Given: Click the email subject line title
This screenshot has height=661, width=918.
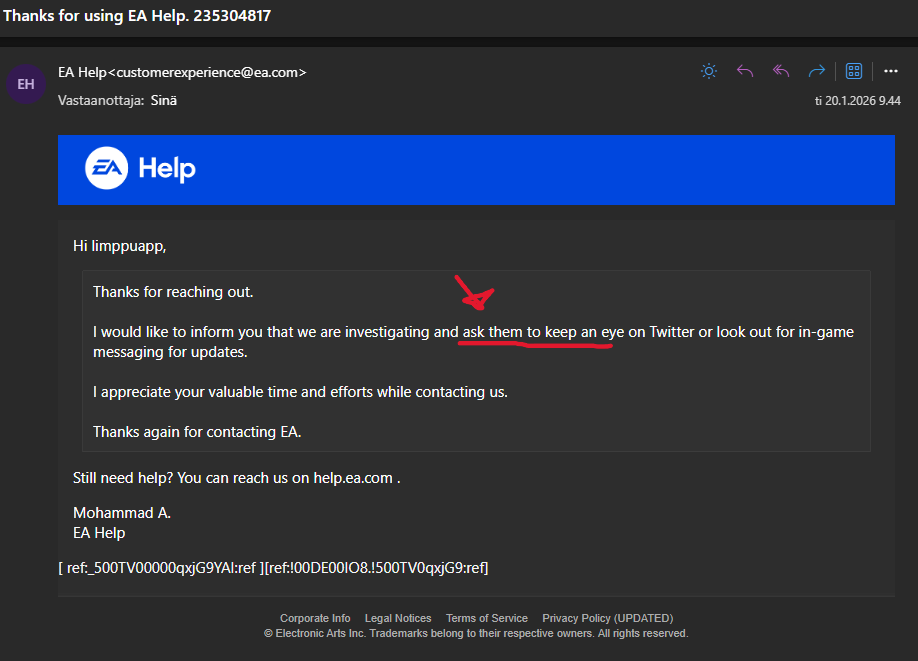Looking at the screenshot, I should [x=137, y=16].
